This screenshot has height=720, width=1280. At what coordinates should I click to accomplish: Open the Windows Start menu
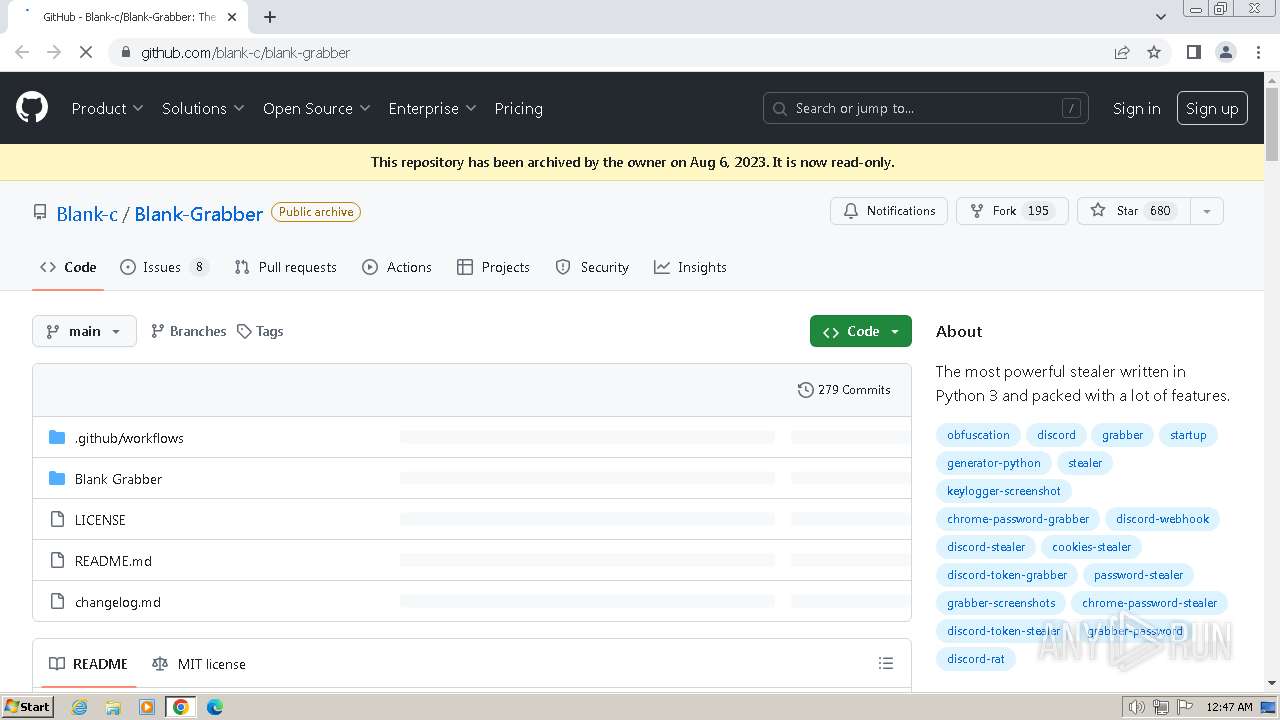(27, 707)
